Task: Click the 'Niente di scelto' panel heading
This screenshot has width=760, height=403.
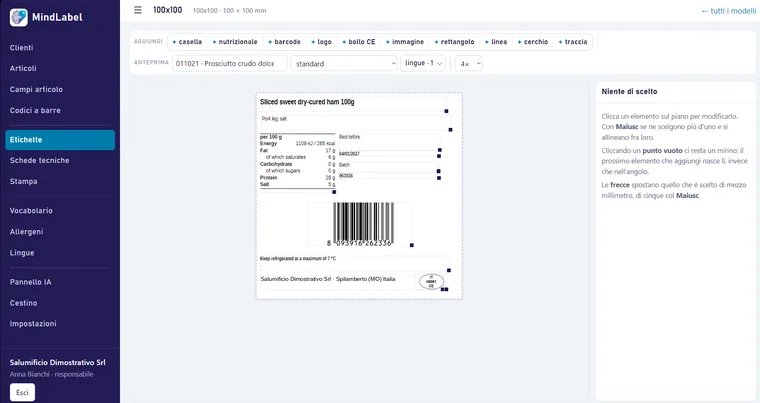Action: pos(629,91)
